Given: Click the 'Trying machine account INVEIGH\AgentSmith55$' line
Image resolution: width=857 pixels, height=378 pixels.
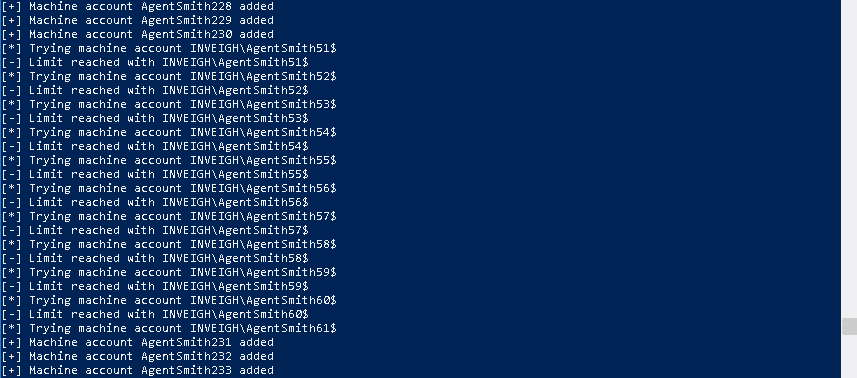Looking at the screenshot, I should pyautogui.click(x=169, y=161).
